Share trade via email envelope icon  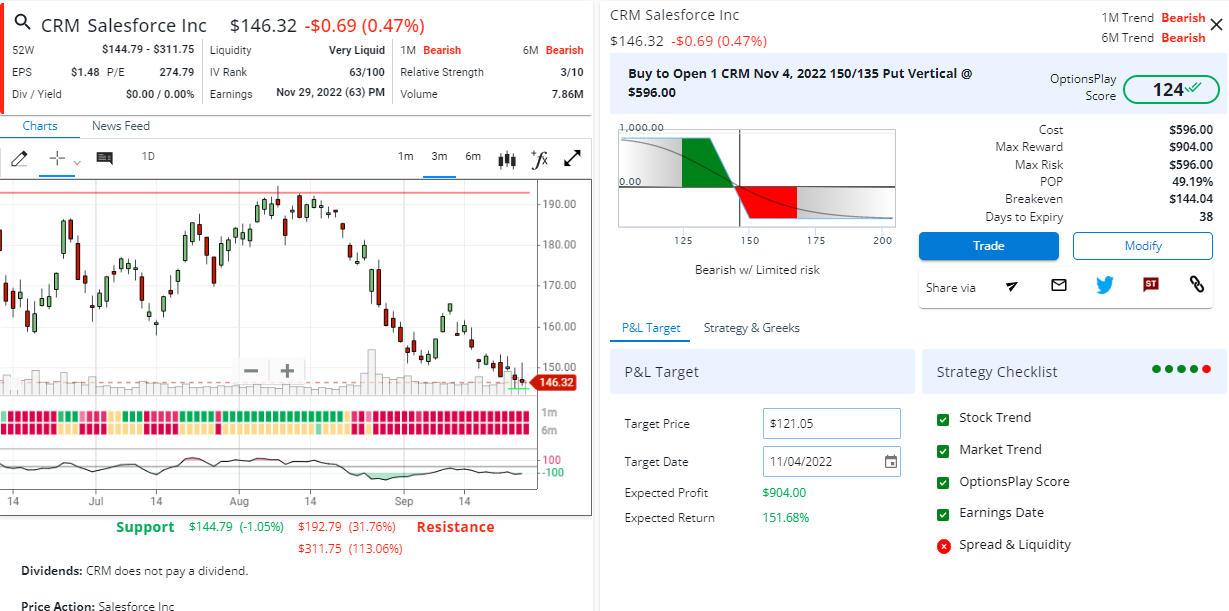[x=1059, y=285]
